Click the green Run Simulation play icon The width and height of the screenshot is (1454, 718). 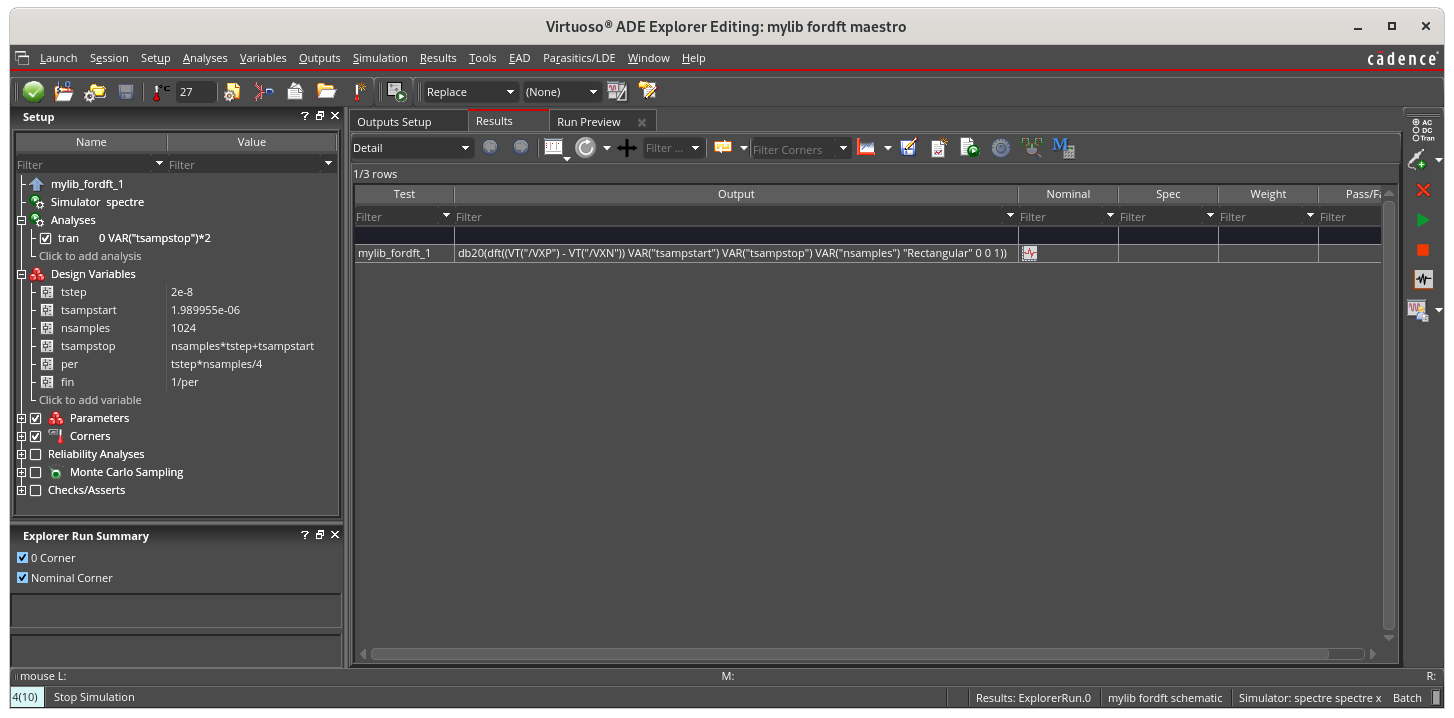click(x=1423, y=220)
